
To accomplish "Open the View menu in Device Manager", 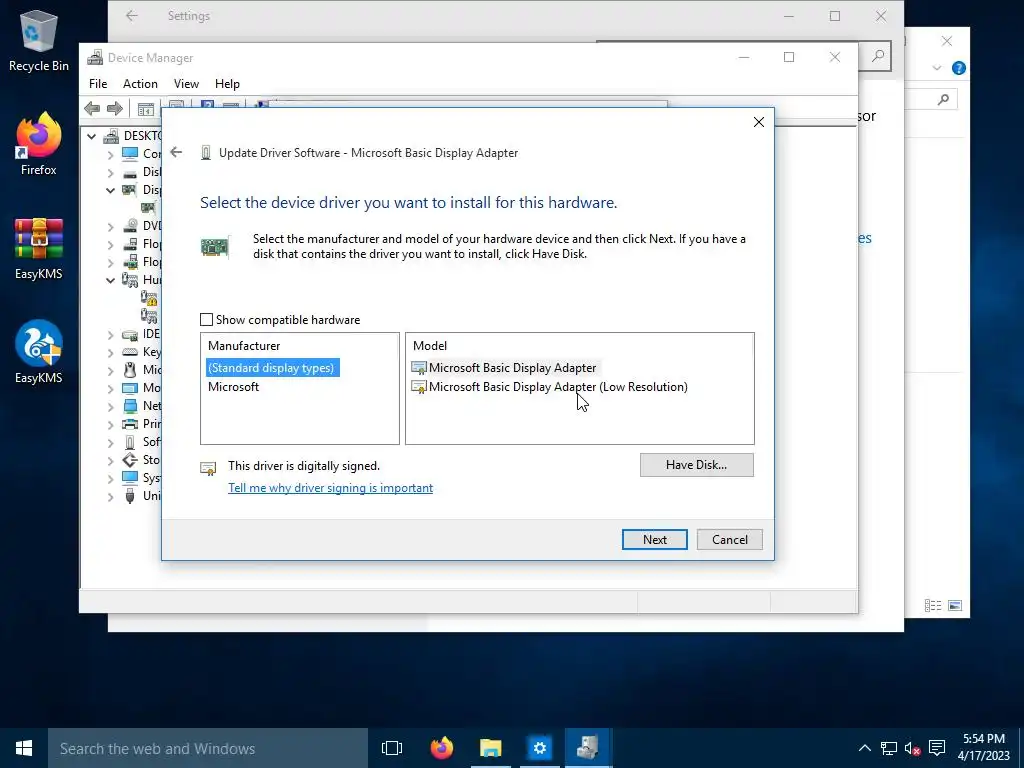I will click(x=186, y=84).
